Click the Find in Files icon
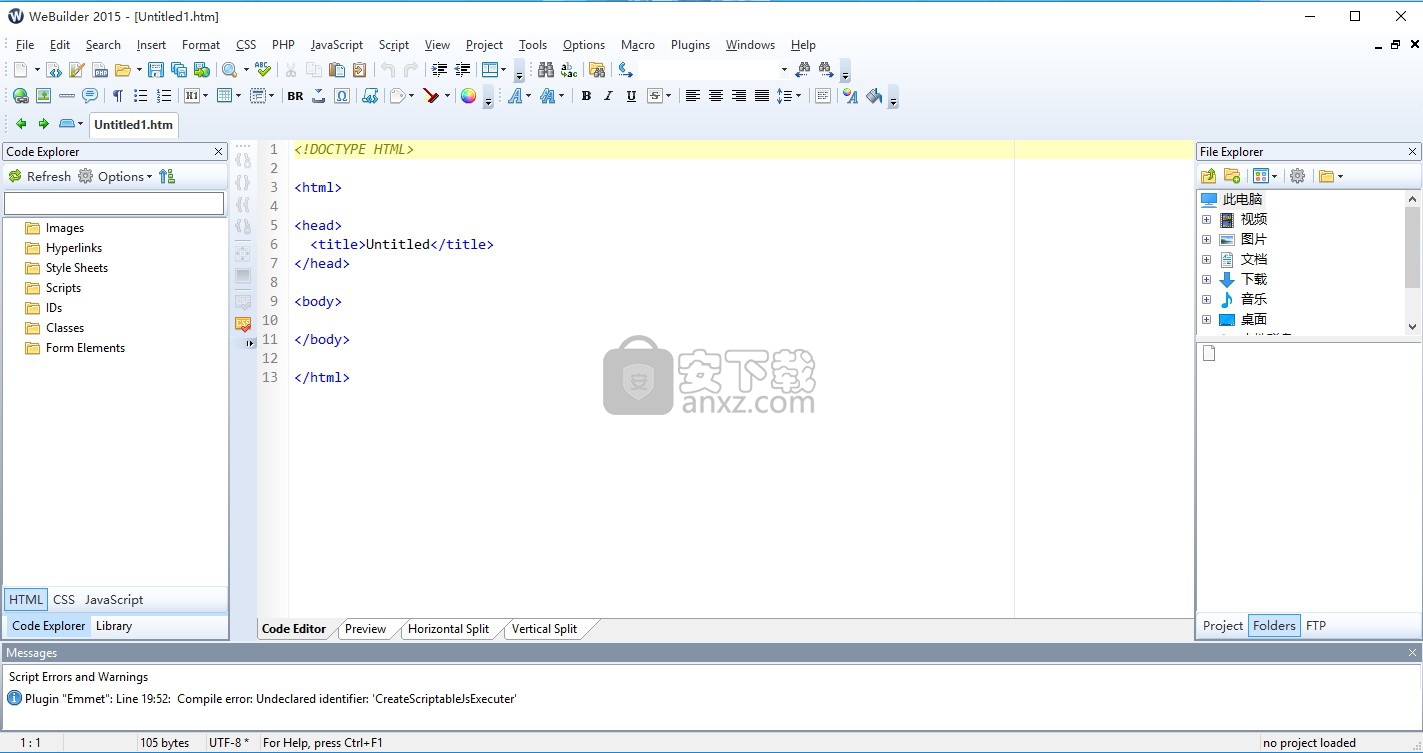 [597, 70]
